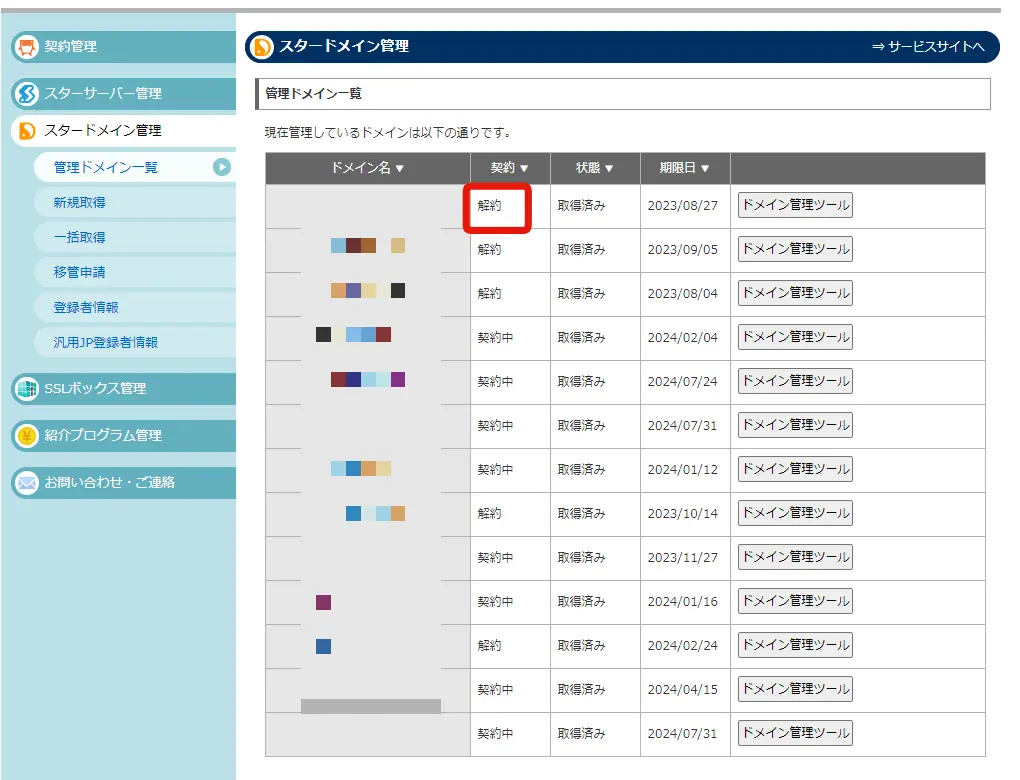Click the 契約管理 sidebar icon

pos(27,47)
